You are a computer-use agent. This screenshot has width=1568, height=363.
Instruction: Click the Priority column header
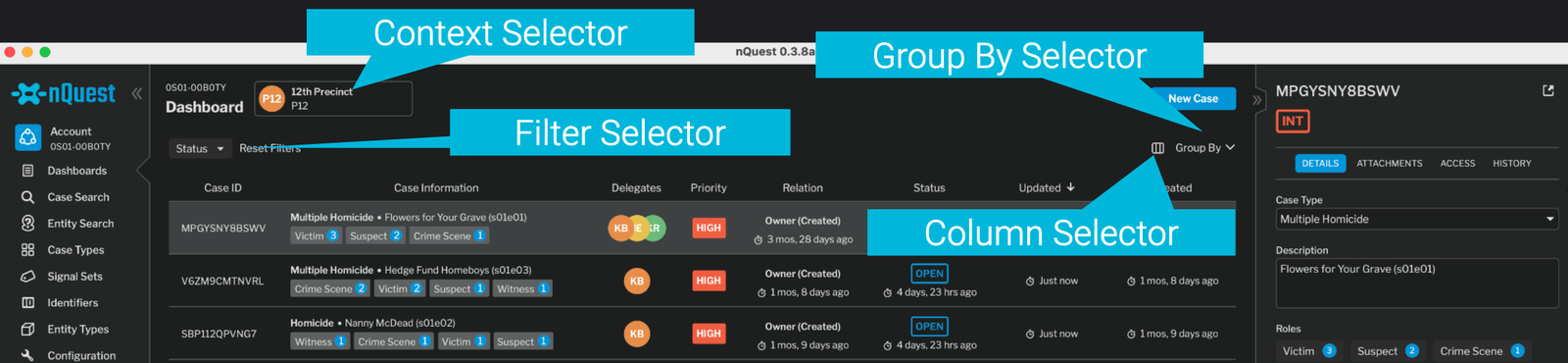tap(709, 187)
